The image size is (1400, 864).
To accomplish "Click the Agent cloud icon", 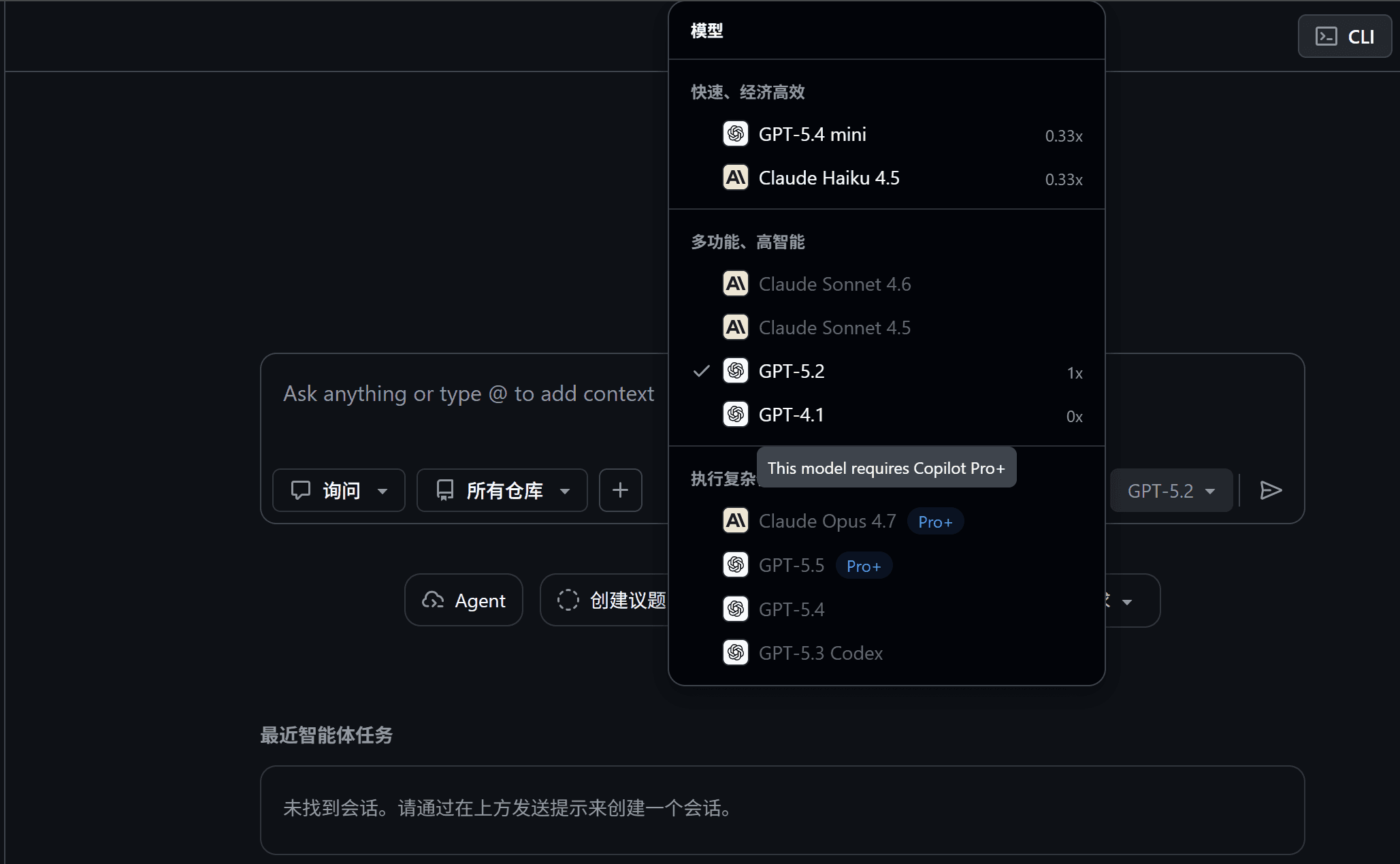I will 433,600.
